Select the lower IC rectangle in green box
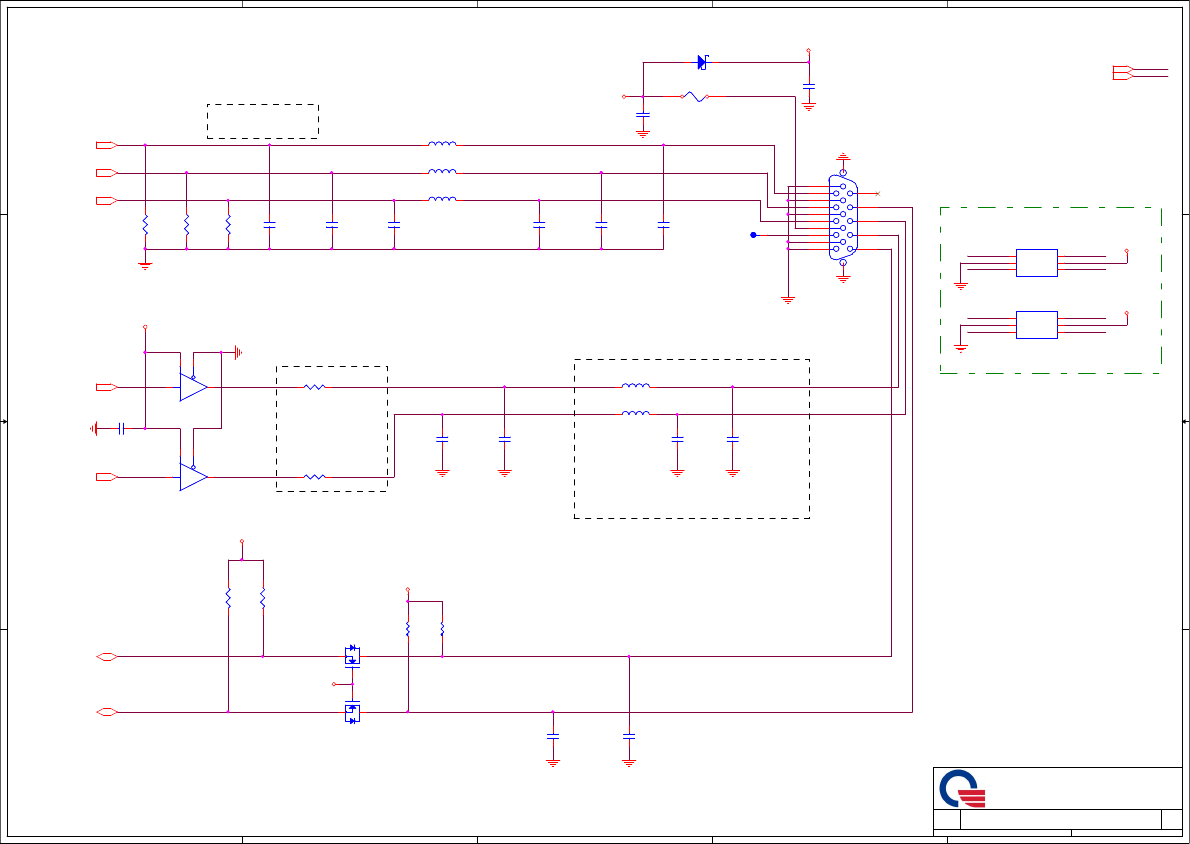 (x=1037, y=325)
